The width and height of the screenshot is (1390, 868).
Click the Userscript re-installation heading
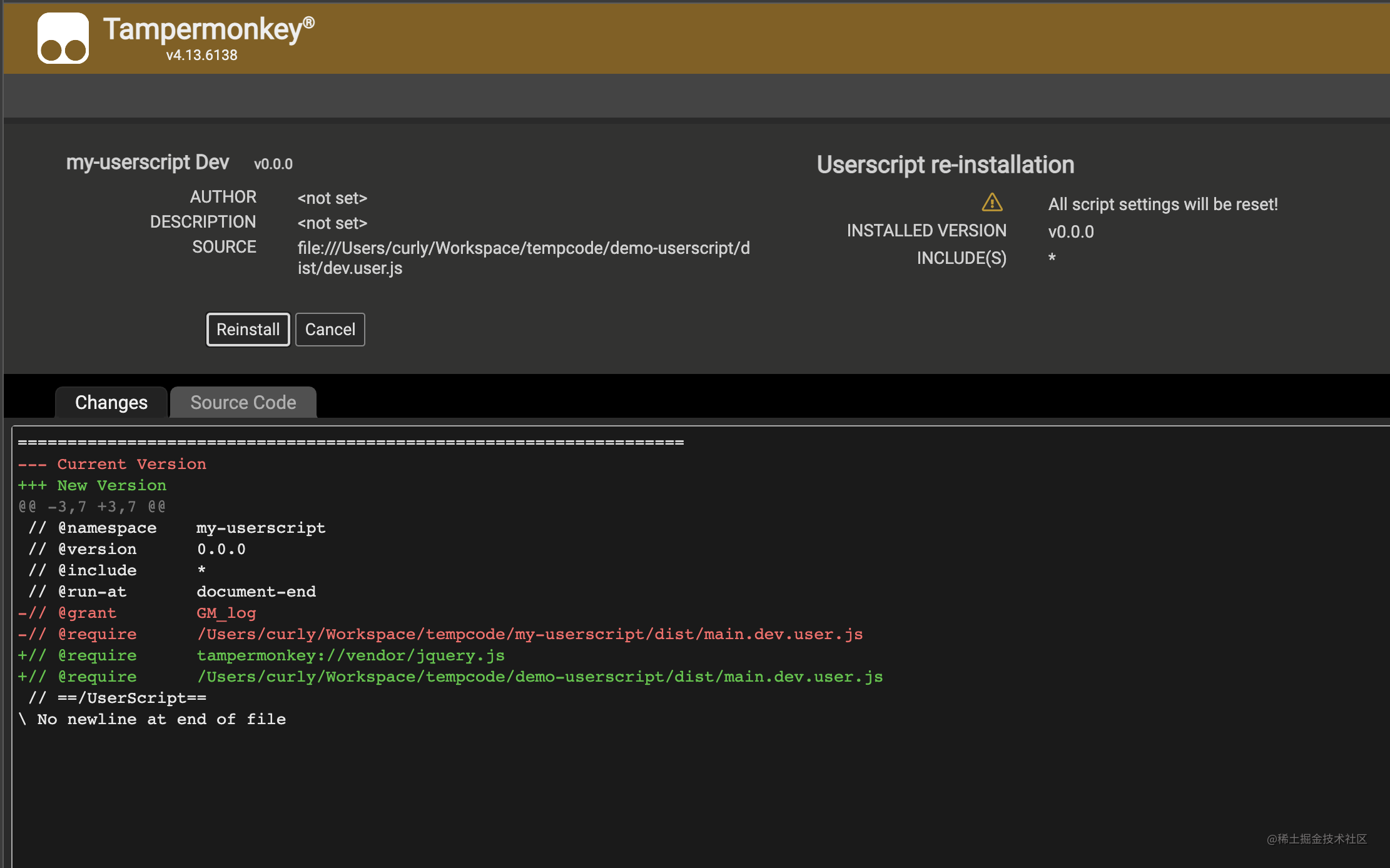(945, 165)
